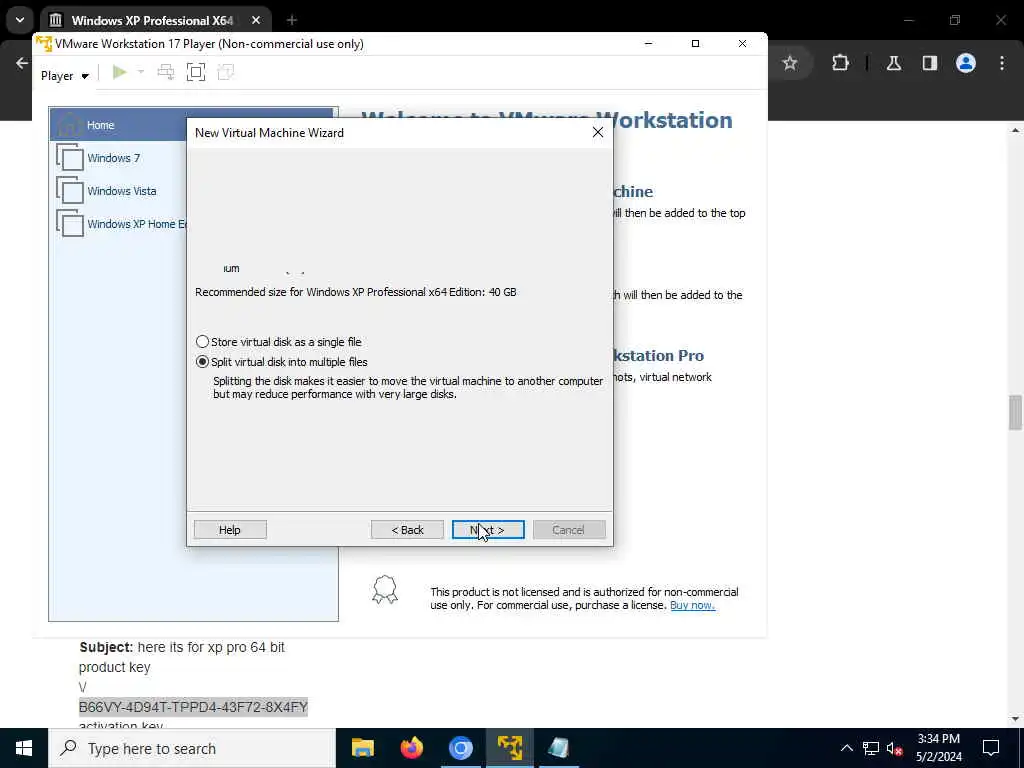Show hidden system tray icons
The image size is (1024, 768).
(x=846, y=748)
